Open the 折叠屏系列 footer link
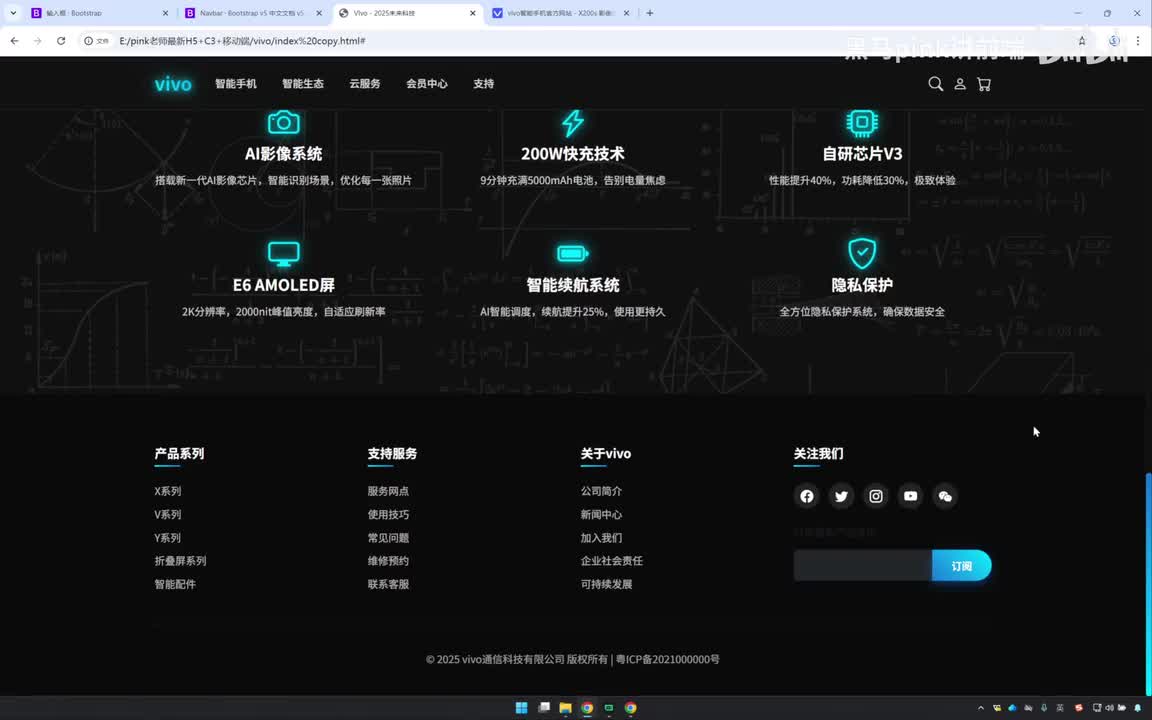This screenshot has width=1152, height=720. click(180, 561)
